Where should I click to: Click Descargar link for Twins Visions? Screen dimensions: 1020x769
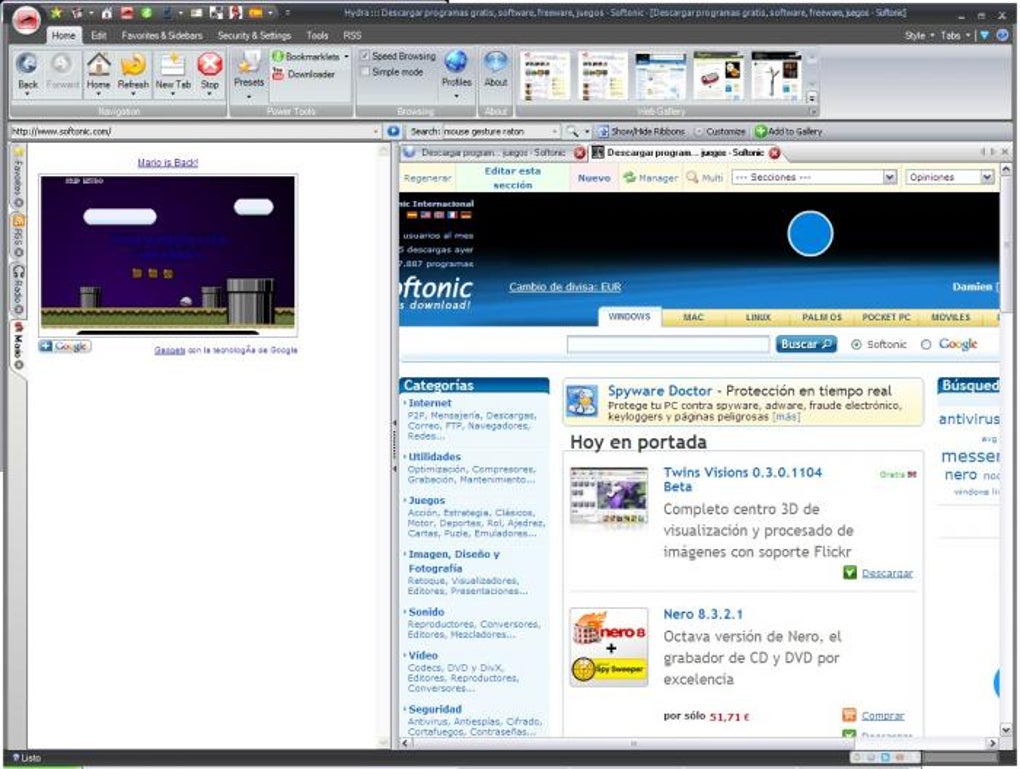pyautogui.click(x=887, y=573)
